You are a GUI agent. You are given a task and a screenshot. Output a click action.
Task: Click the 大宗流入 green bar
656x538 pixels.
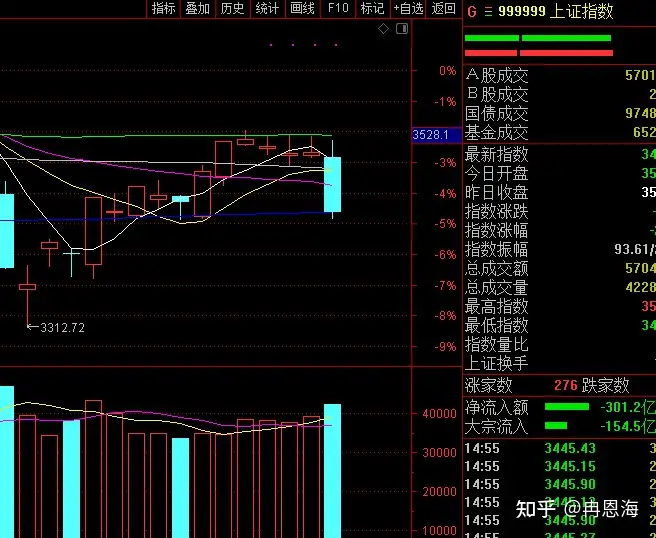coord(556,426)
